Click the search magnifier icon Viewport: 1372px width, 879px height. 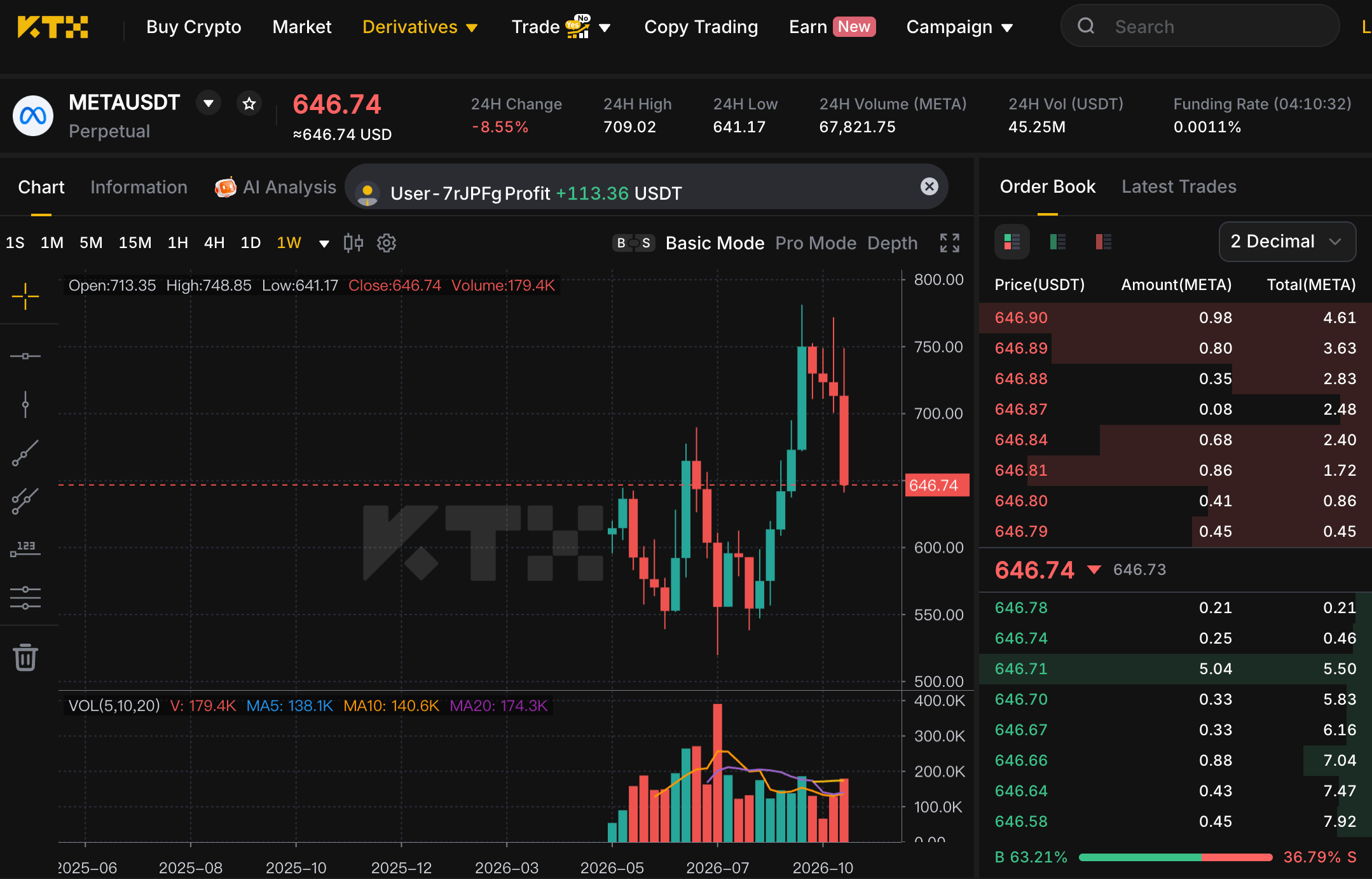1086,26
